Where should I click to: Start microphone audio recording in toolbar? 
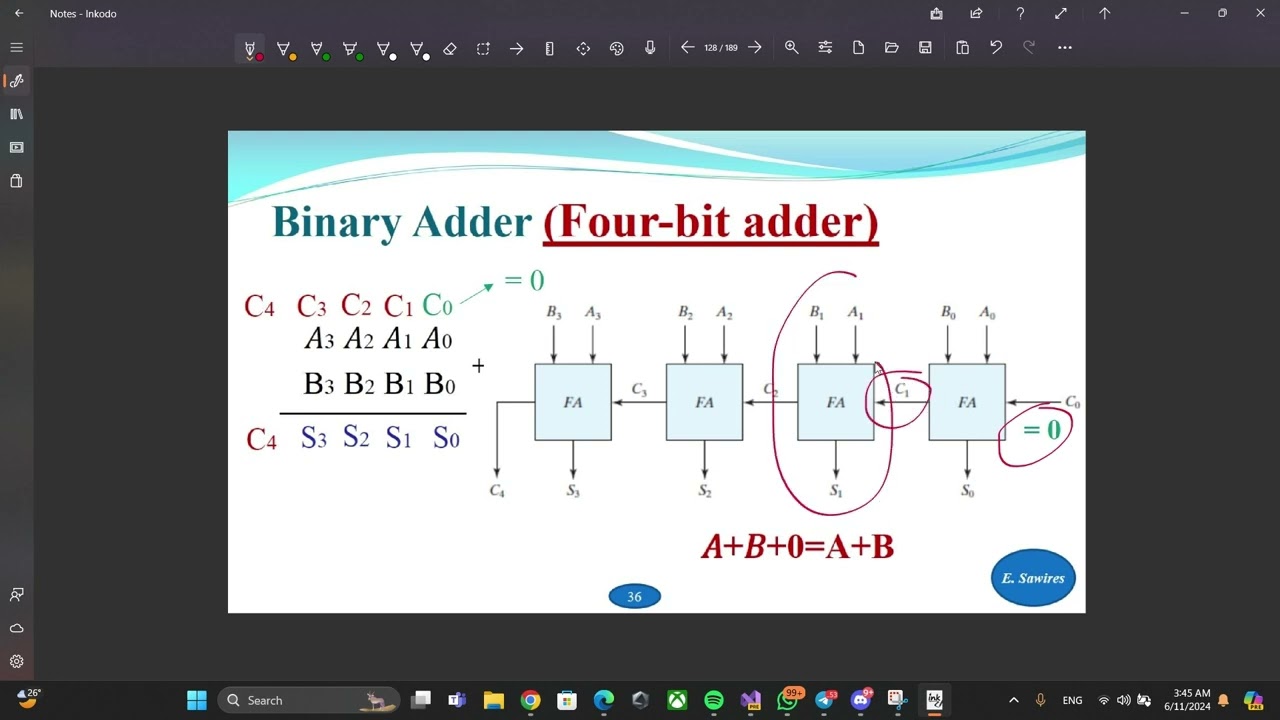[x=650, y=48]
